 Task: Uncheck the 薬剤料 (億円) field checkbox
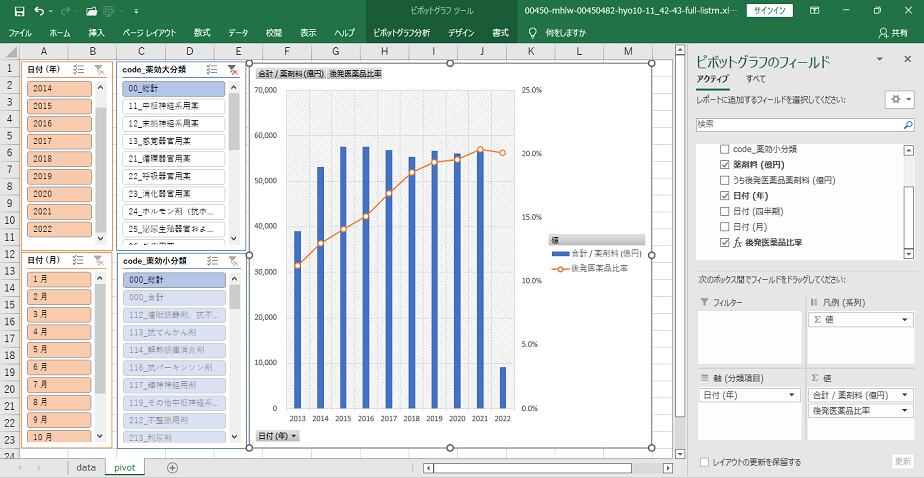[x=725, y=164]
